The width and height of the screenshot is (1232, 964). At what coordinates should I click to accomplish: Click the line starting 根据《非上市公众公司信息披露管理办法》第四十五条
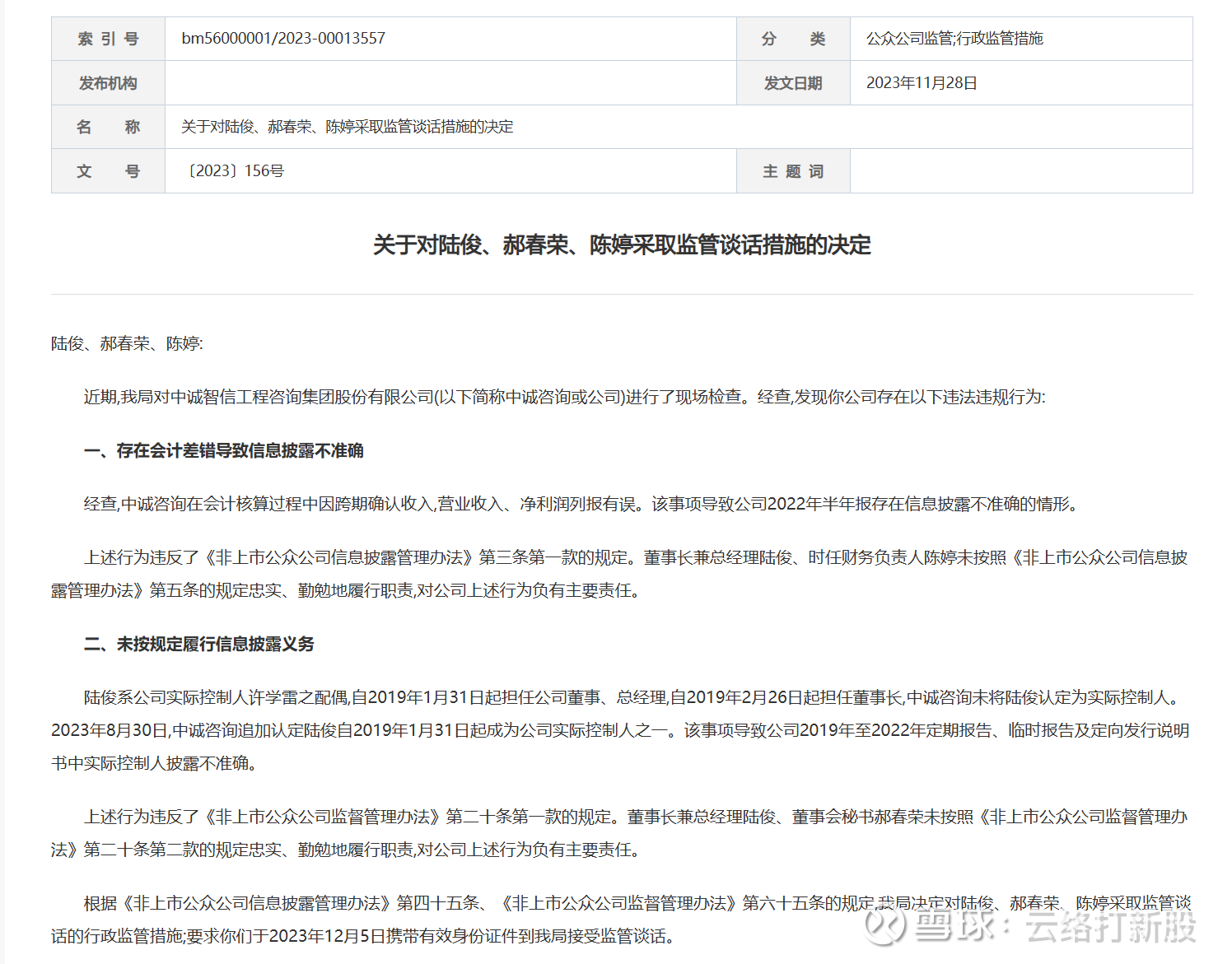tap(637, 904)
